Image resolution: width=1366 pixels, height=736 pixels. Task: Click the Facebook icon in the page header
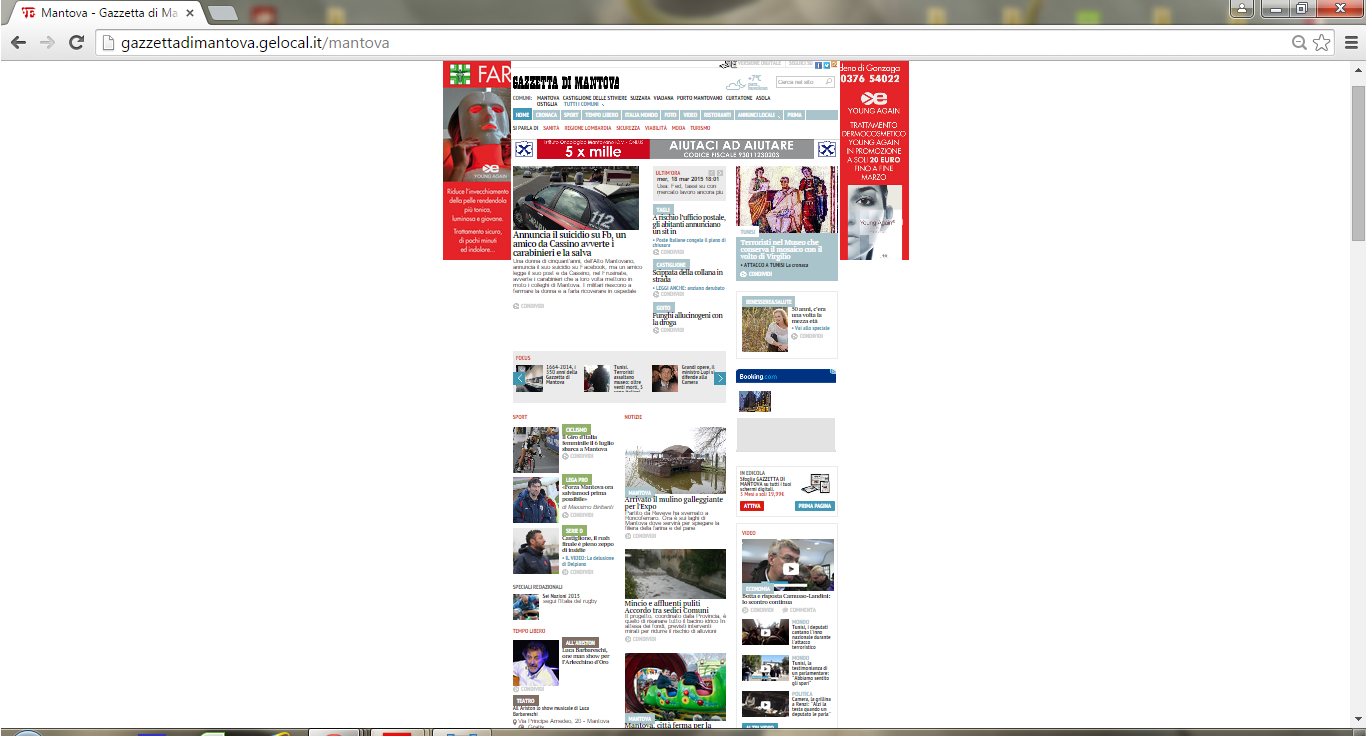coord(818,65)
